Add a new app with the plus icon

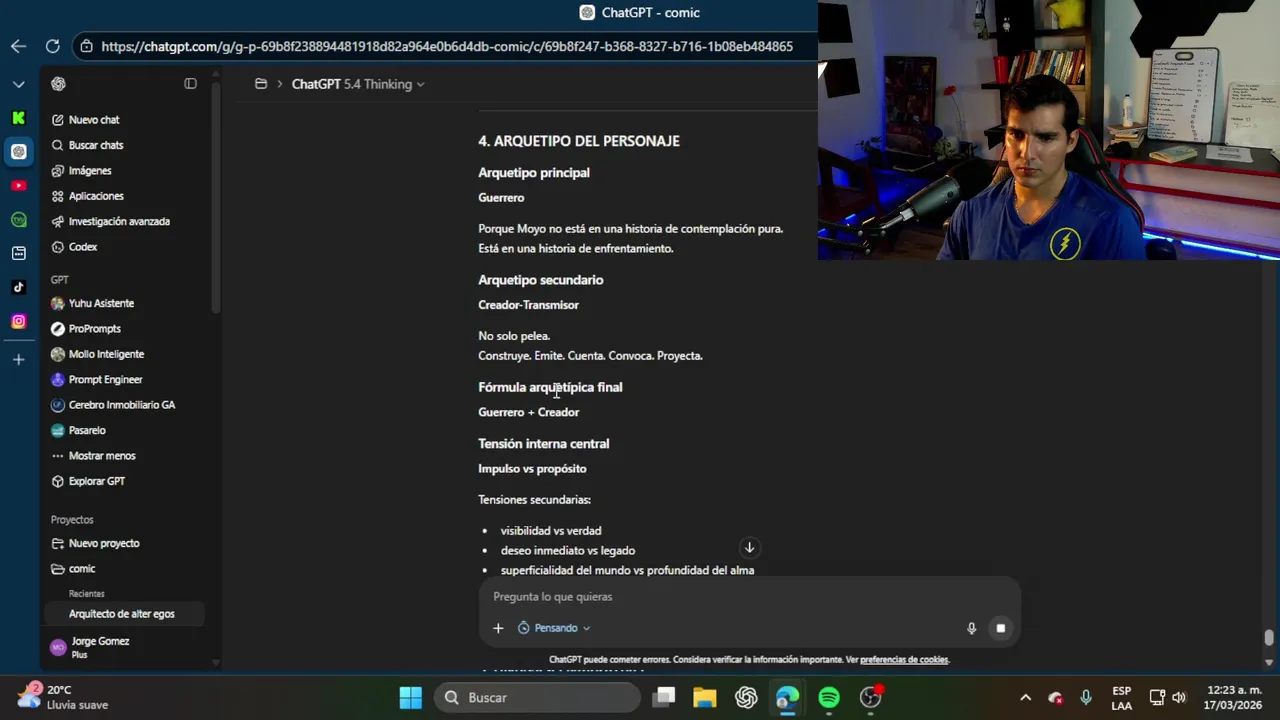point(18,359)
